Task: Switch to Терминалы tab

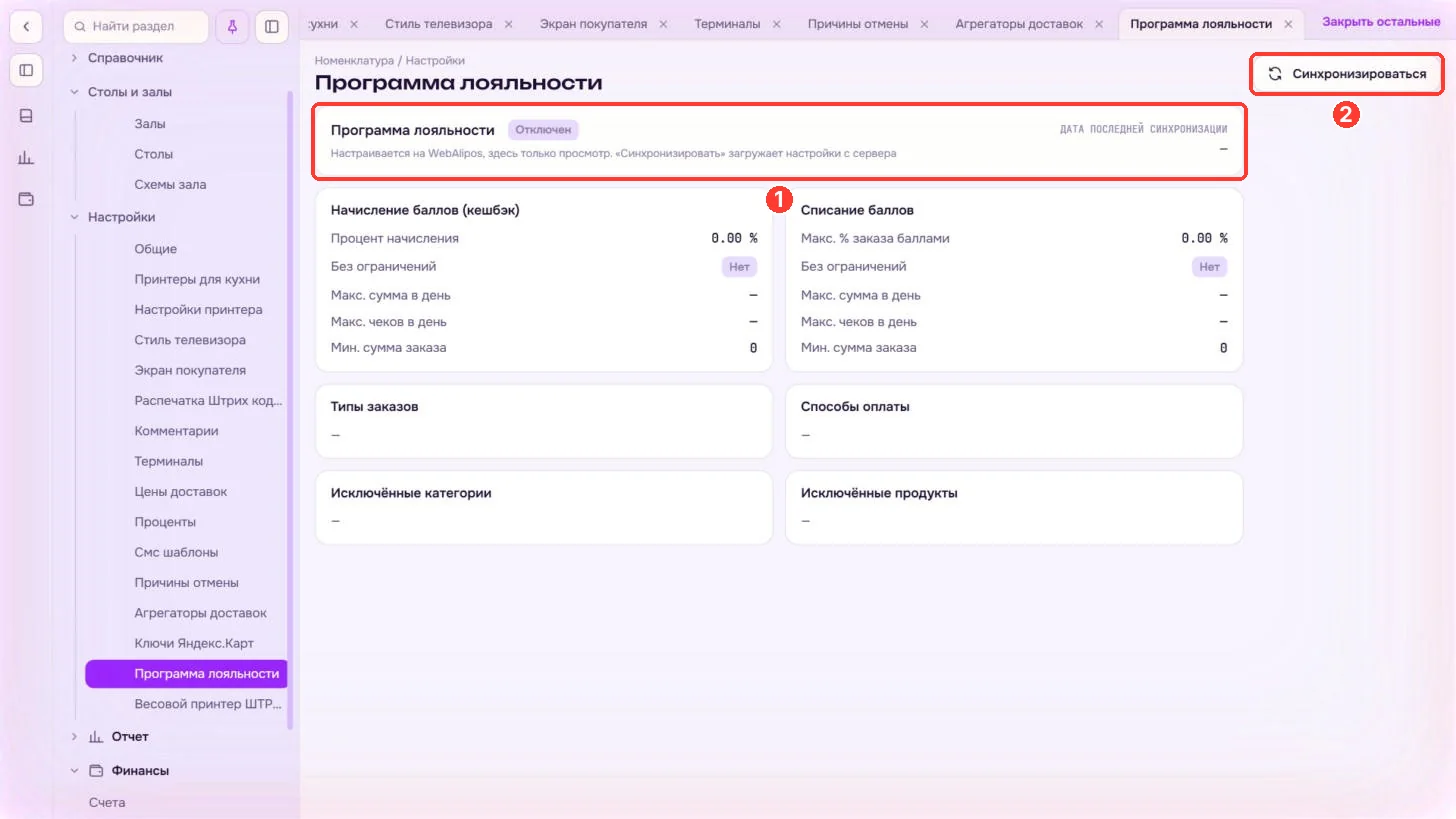Action: (x=727, y=24)
